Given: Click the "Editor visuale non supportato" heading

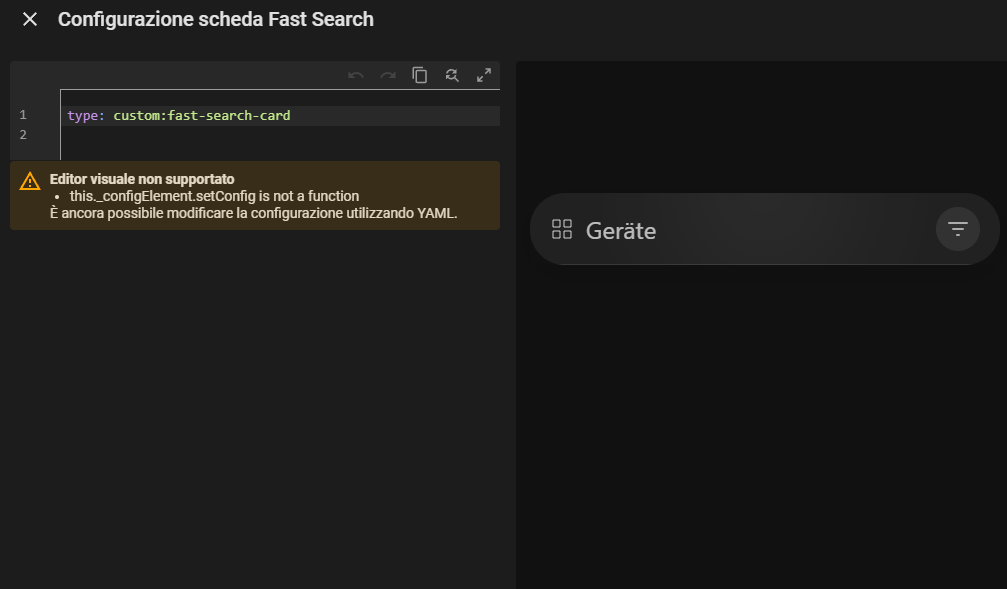Looking at the screenshot, I should click(x=142, y=179).
